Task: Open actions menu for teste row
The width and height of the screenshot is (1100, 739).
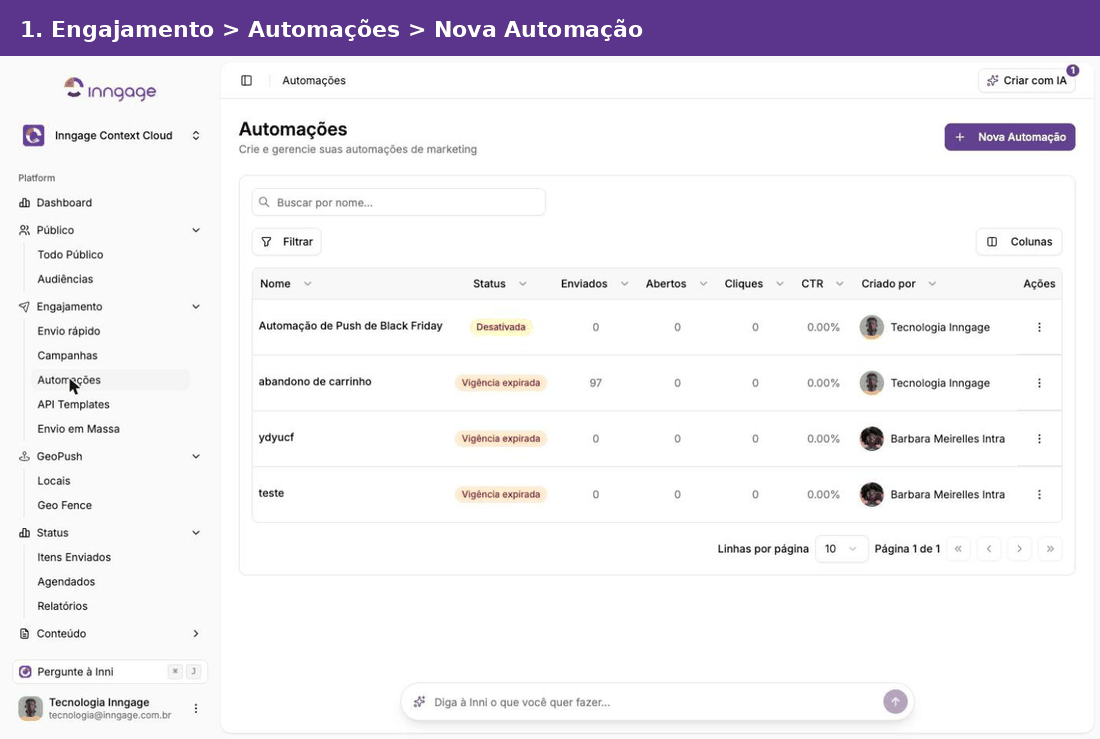Action: 1039,495
